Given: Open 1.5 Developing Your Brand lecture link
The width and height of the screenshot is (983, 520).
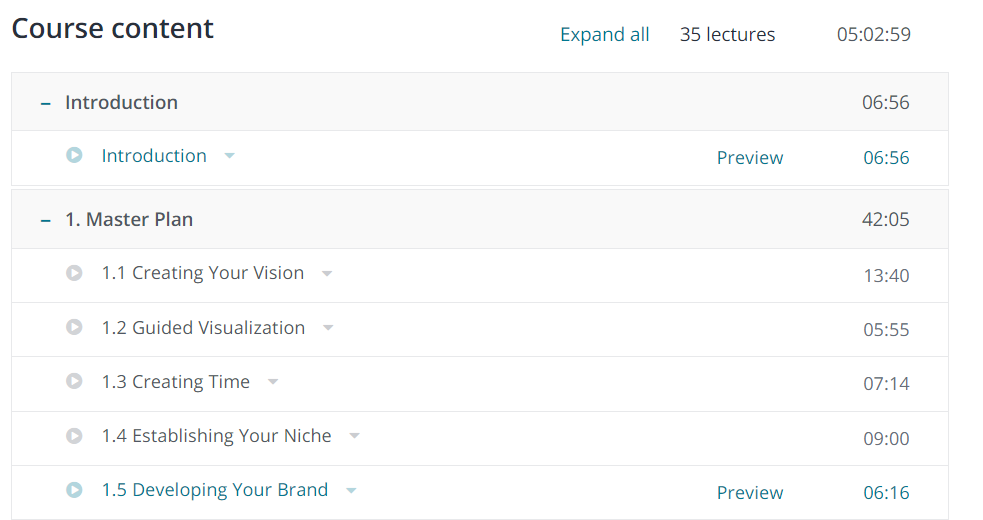Looking at the screenshot, I should (x=215, y=490).
